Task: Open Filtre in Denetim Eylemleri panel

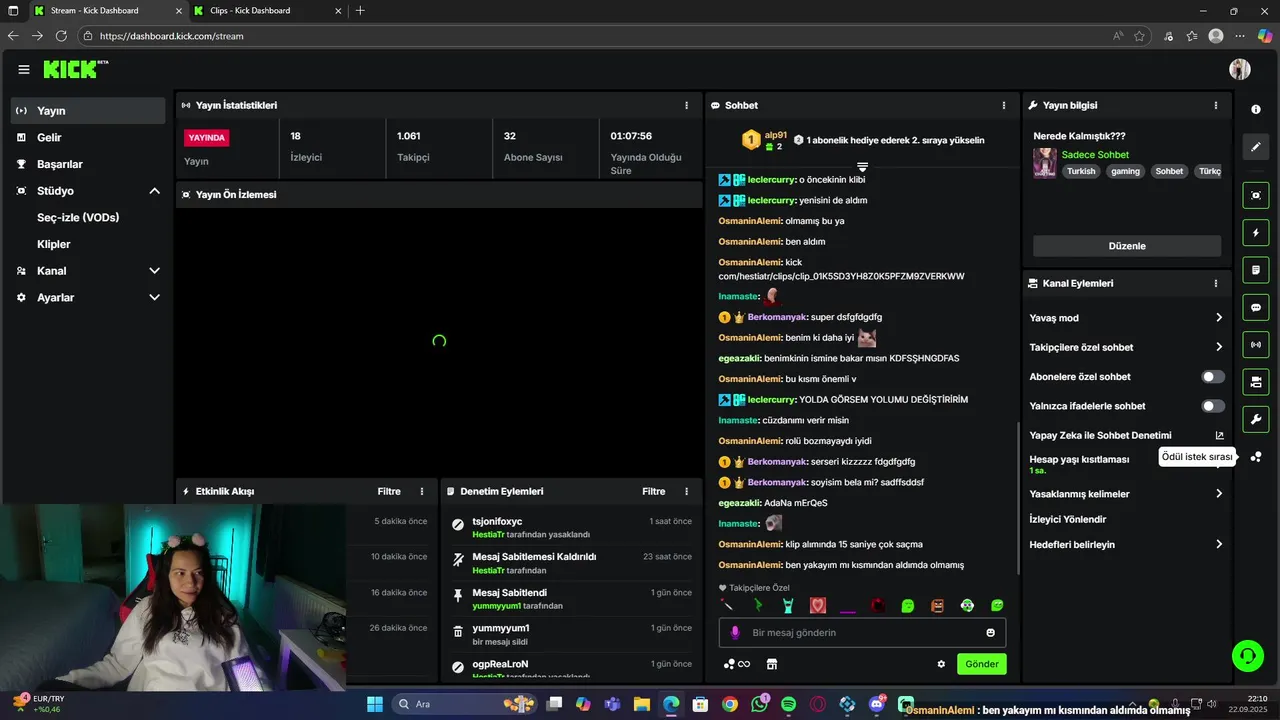Action: coord(654,492)
